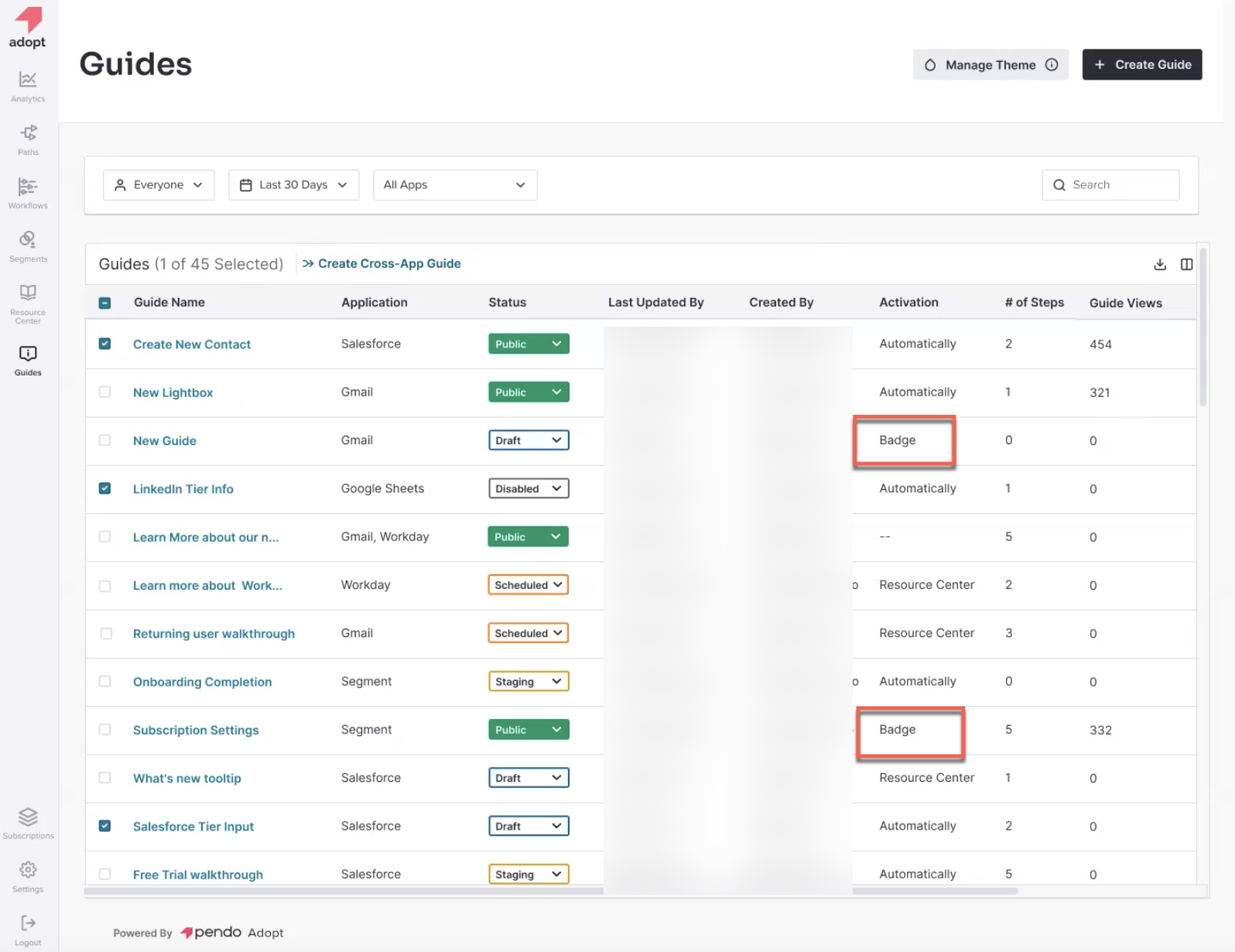Viewport: 1235px width, 952px height.
Task: Open Learn more about Work... guide
Action: (207, 586)
